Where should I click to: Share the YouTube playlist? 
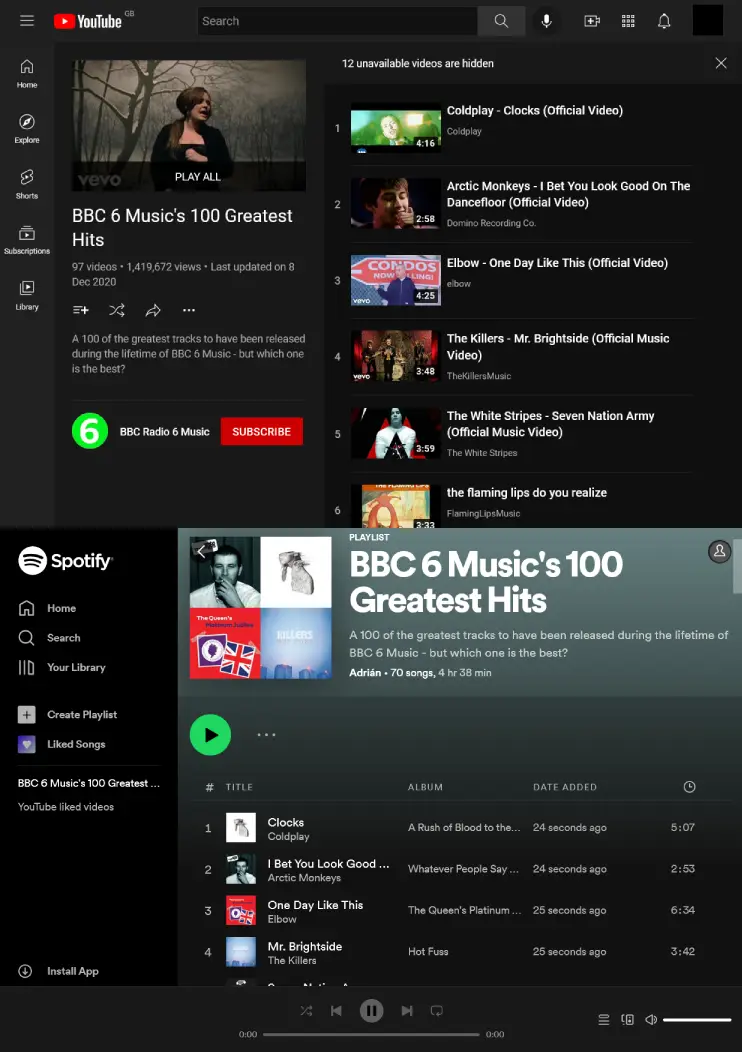tap(153, 310)
